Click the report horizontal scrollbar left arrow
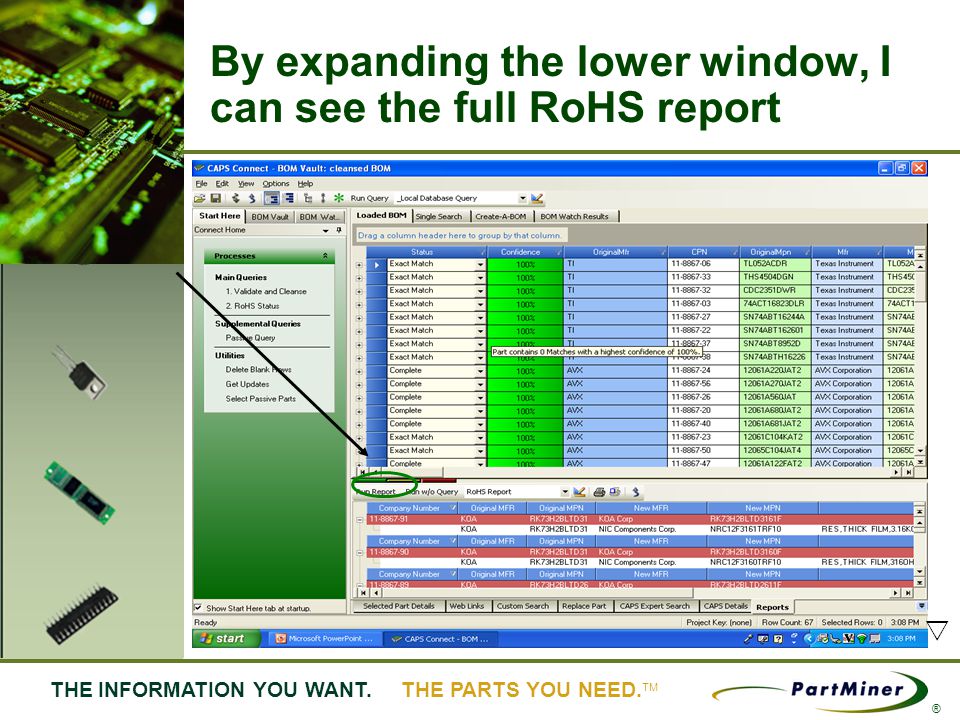This screenshot has width=960, height=720. point(375,593)
